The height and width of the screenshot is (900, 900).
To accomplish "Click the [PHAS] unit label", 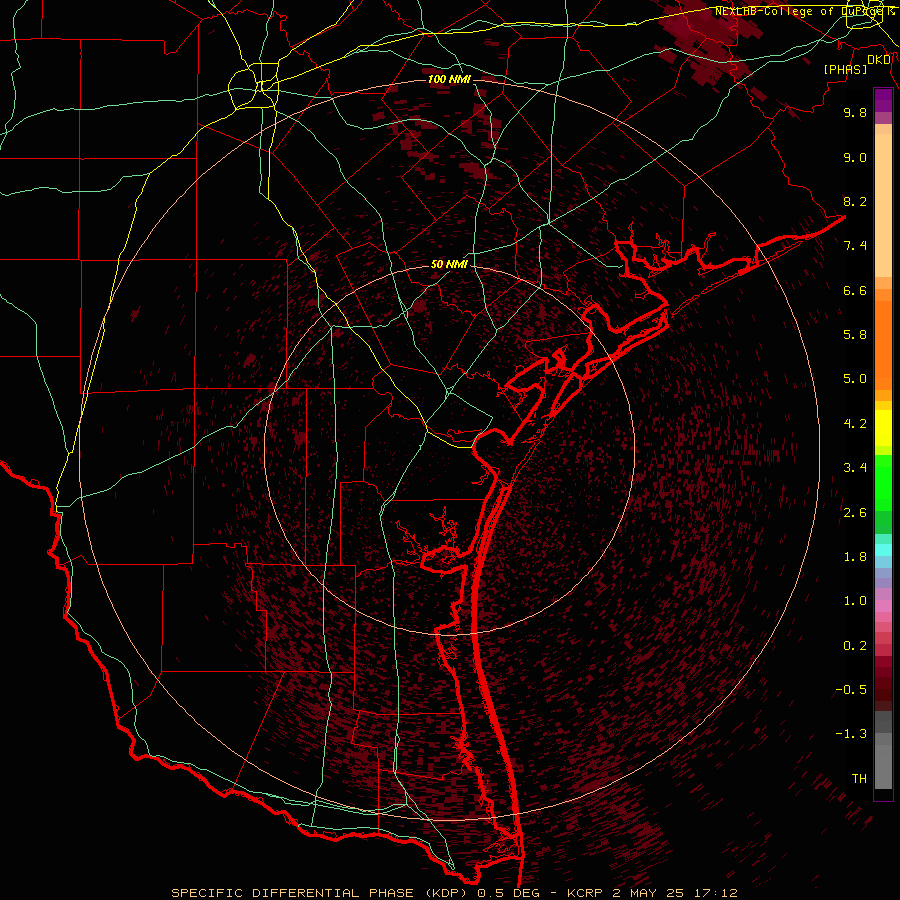I will [x=845, y=69].
